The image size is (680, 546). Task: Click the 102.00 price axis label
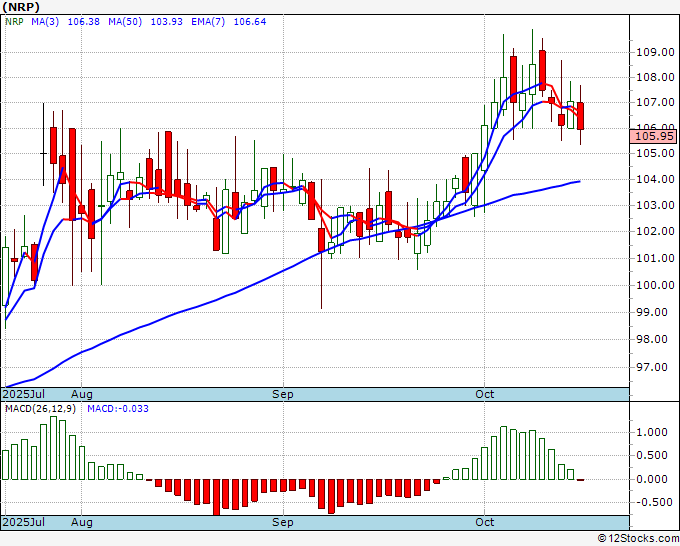pos(655,231)
